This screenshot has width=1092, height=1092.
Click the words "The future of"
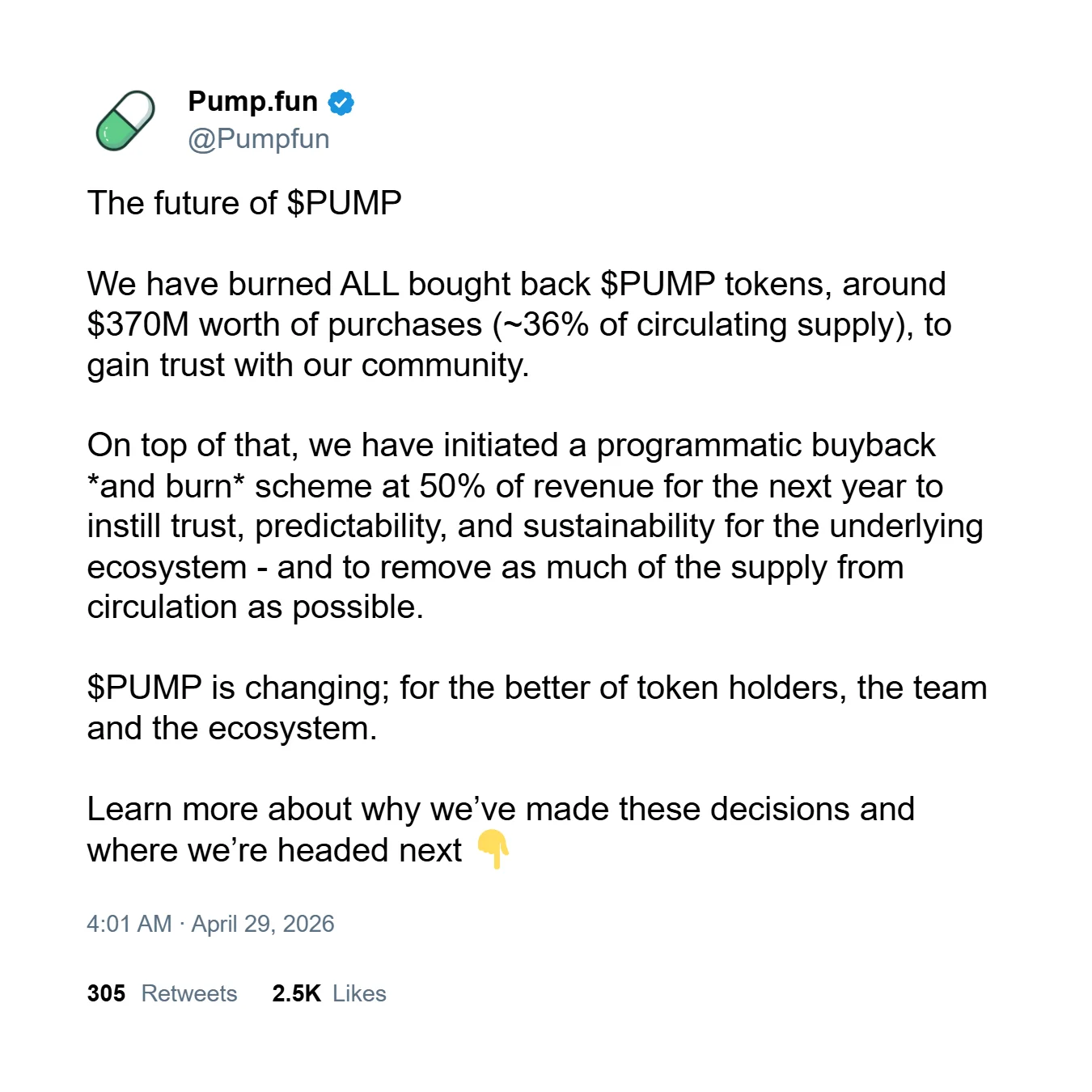(x=182, y=203)
